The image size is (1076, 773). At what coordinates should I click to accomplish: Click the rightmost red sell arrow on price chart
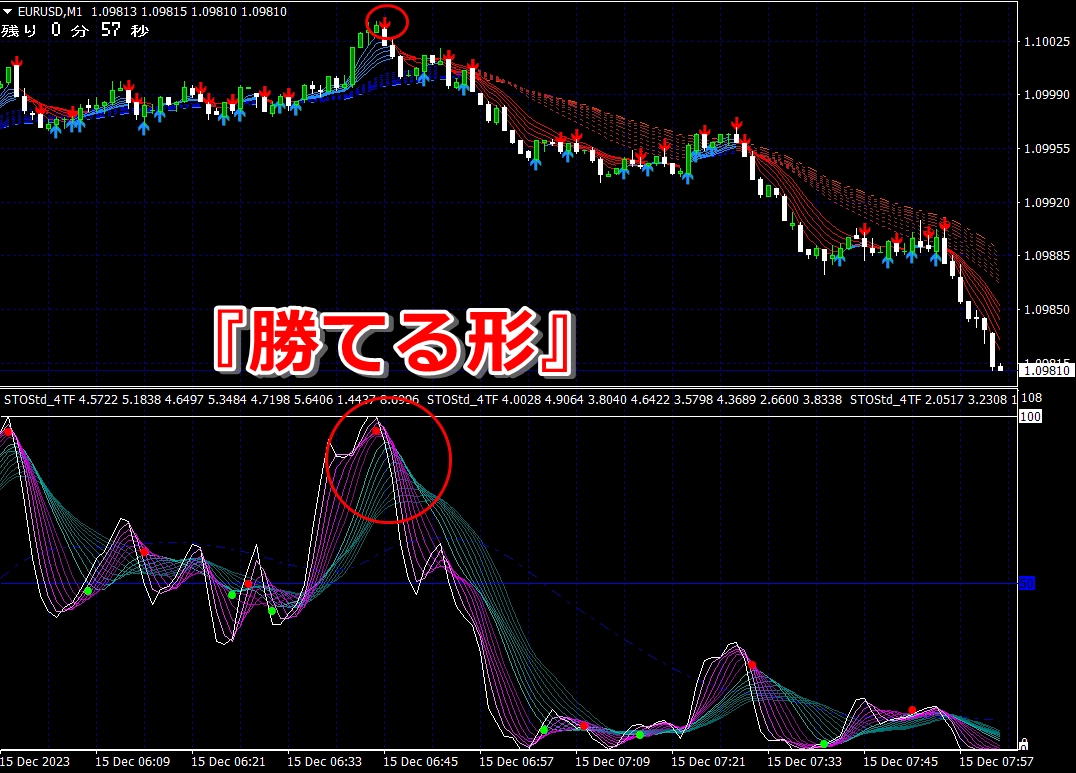point(944,225)
